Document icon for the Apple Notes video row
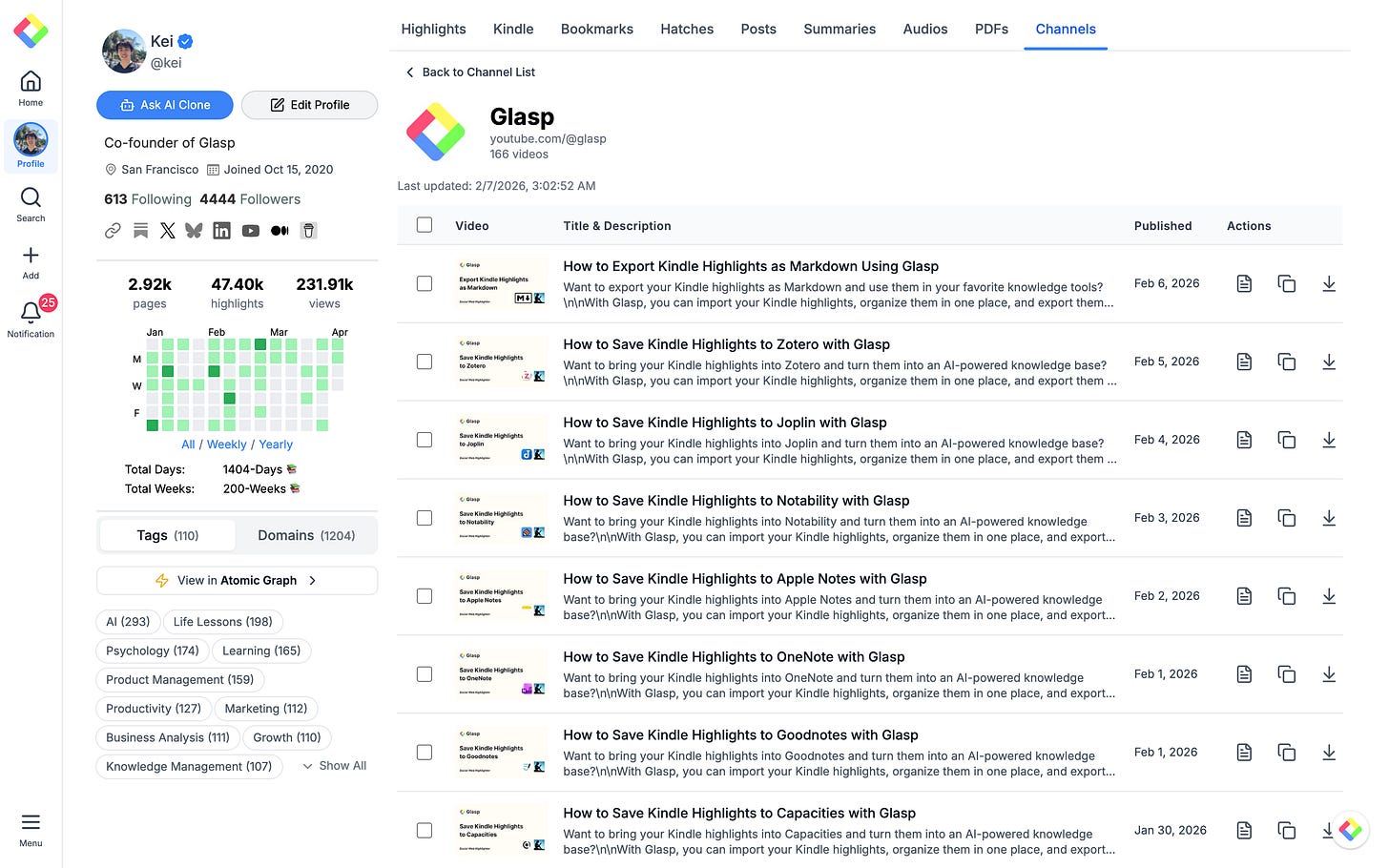1389x868 pixels. pyautogui.click(x=1244, y=596)
